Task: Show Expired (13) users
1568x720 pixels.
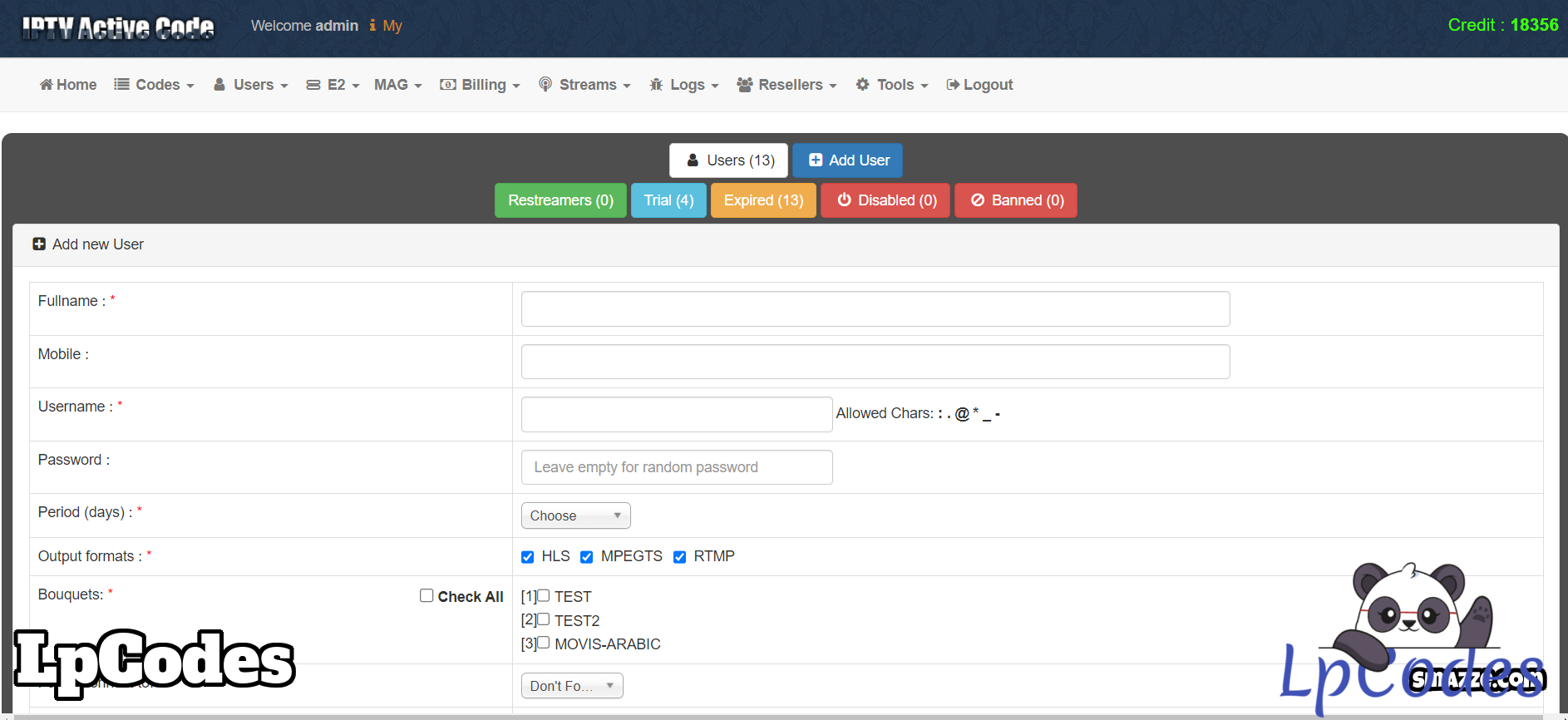Action: pyautogui.click(x=763, y=200)
